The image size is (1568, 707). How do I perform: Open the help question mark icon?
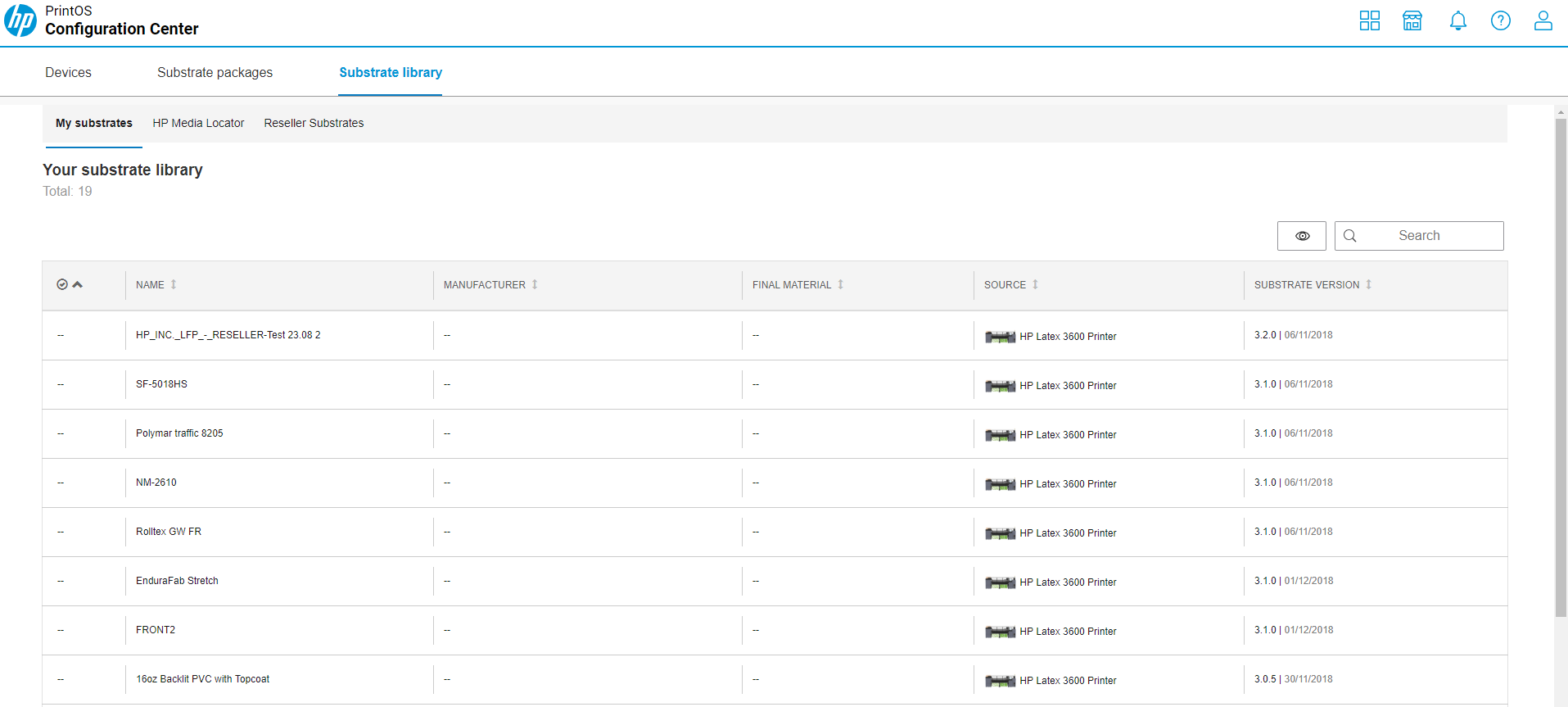pos(1501,20)
